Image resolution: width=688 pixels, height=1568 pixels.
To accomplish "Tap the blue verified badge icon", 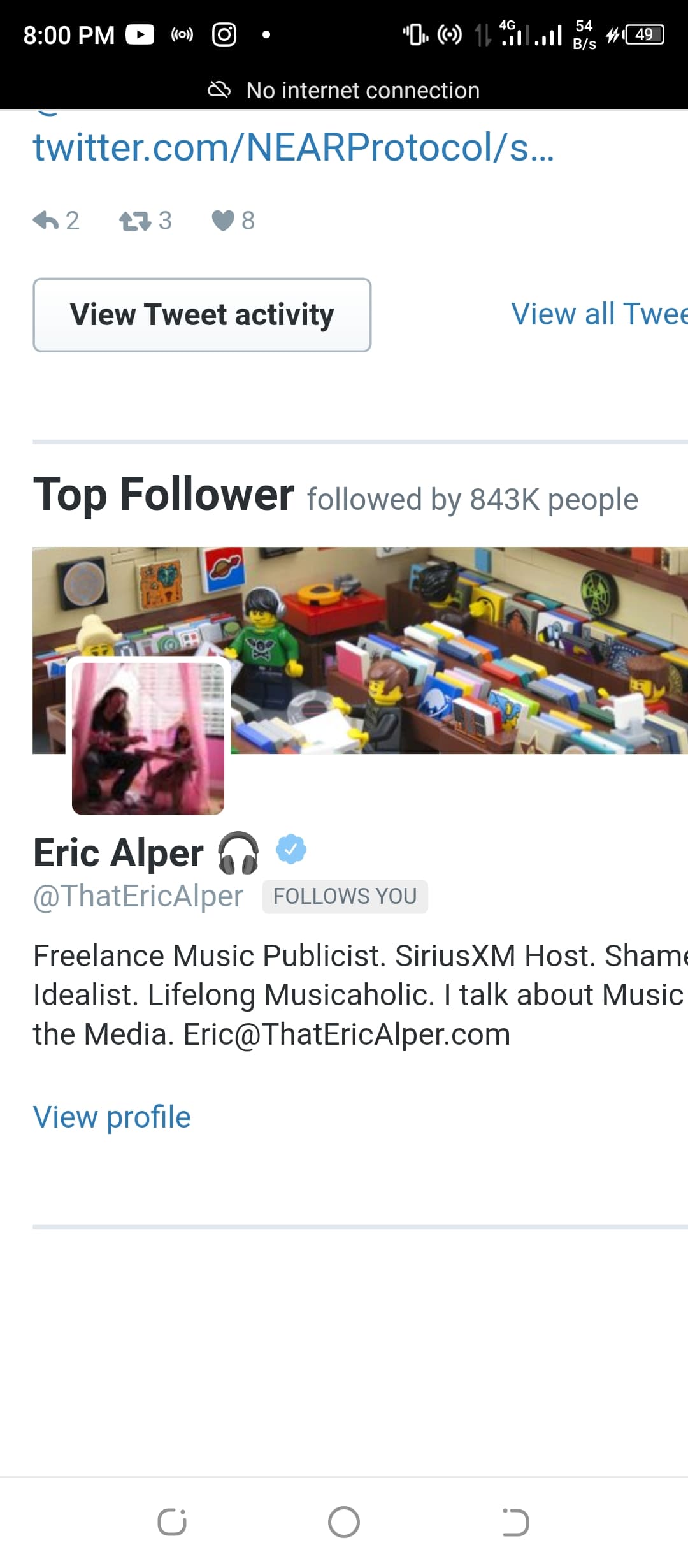I will [291, 849].
